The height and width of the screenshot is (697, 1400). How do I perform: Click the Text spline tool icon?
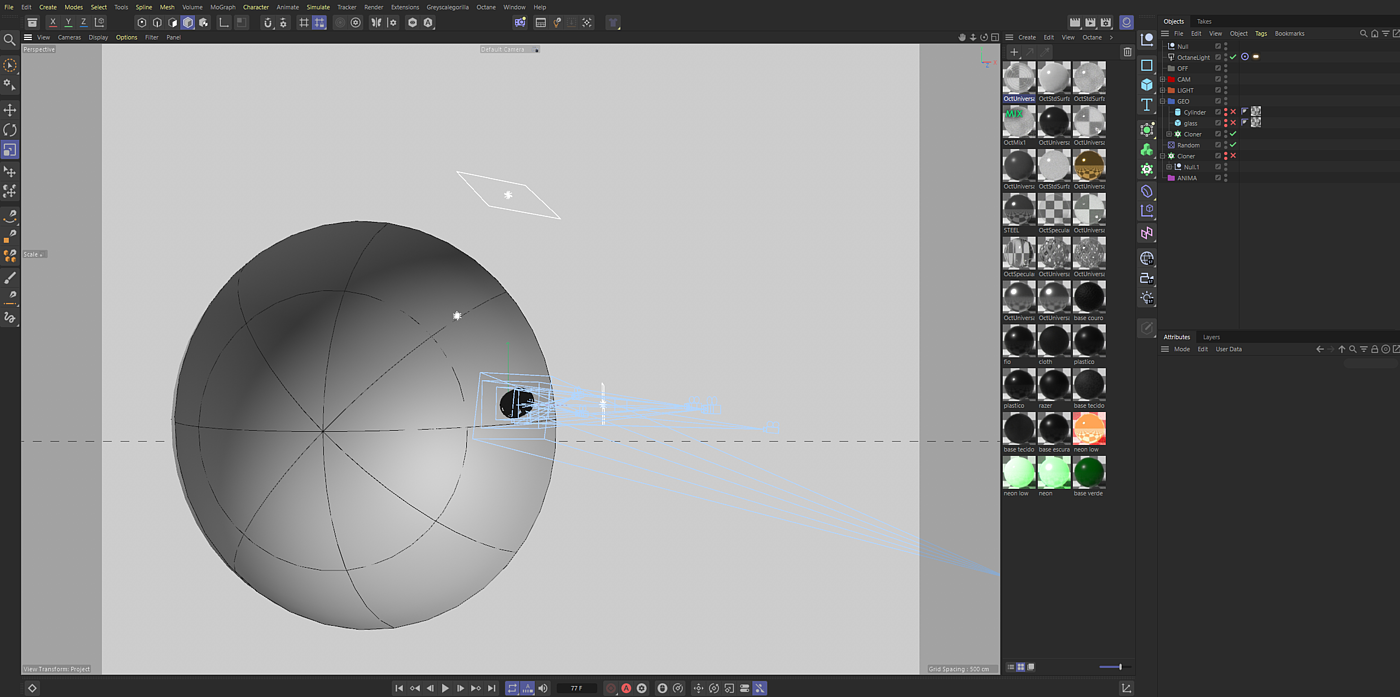click(1147, 105)
